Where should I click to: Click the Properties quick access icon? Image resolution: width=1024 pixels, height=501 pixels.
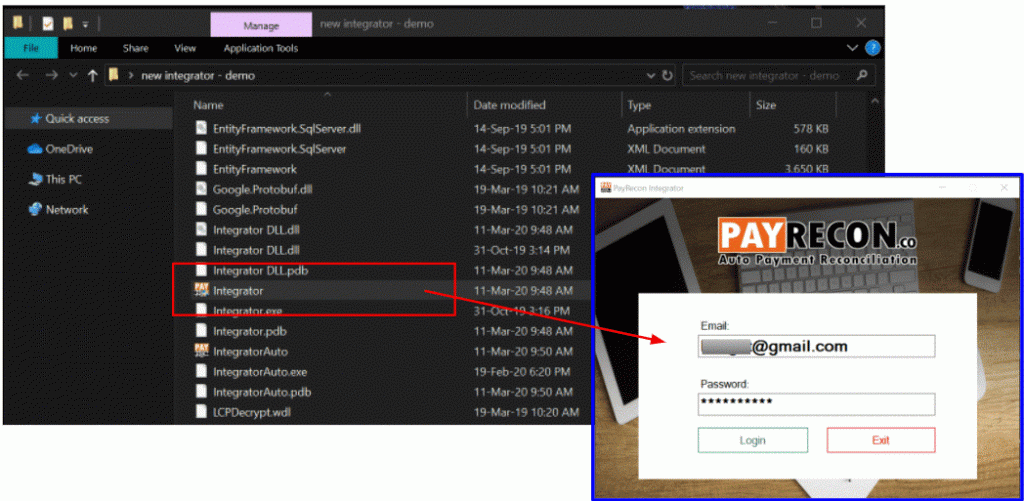48,24
